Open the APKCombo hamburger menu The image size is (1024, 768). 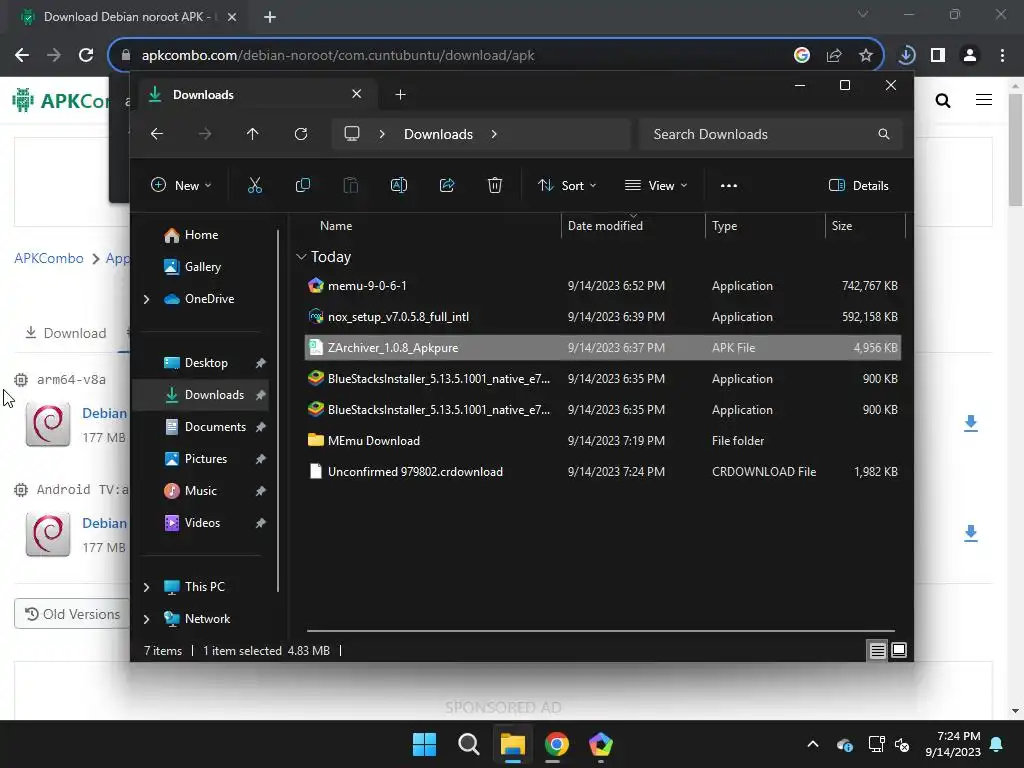click(x=984, y=100)
